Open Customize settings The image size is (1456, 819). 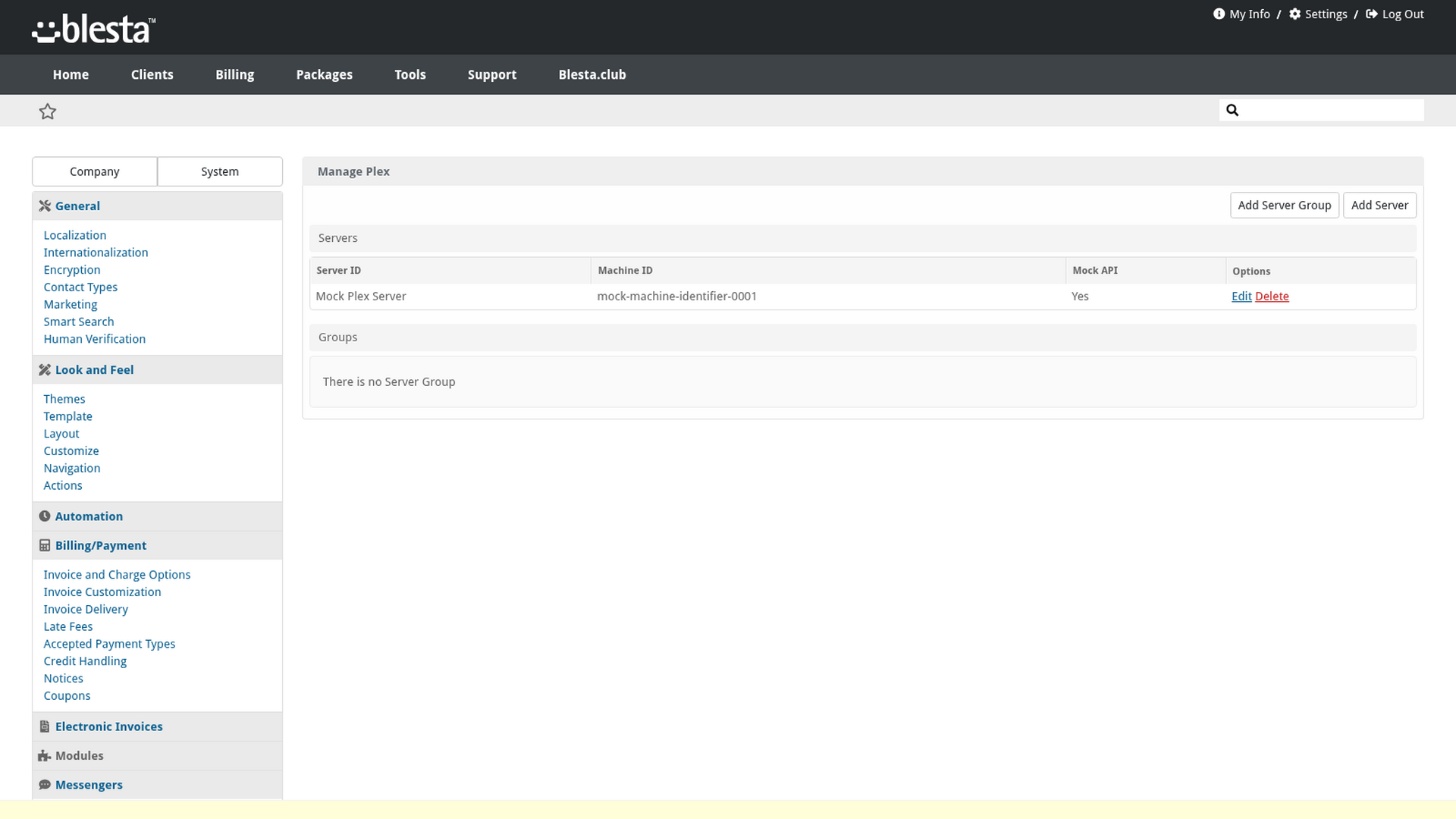[71, 451]
